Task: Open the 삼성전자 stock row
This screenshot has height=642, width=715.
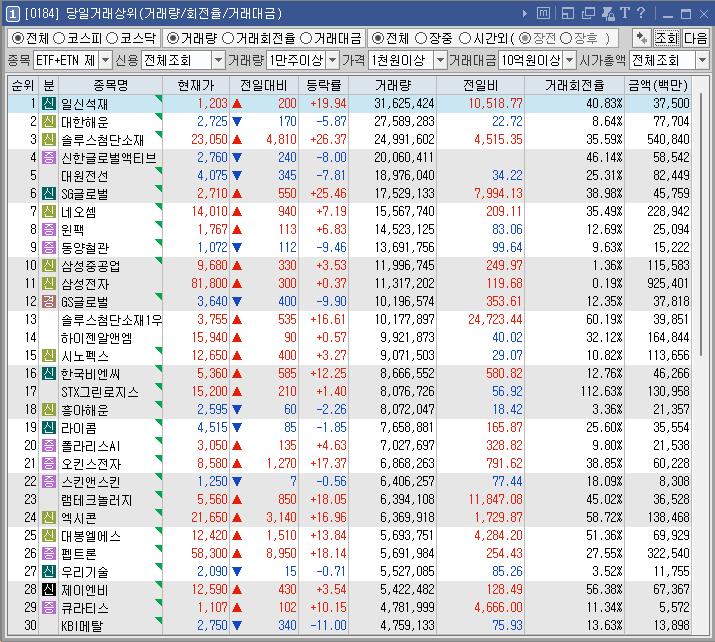Action: click(349, 284)
